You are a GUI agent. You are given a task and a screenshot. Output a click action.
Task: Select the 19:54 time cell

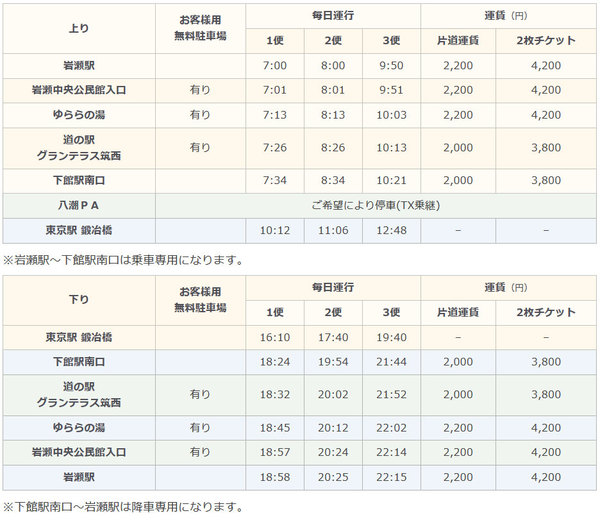[333, 361]
